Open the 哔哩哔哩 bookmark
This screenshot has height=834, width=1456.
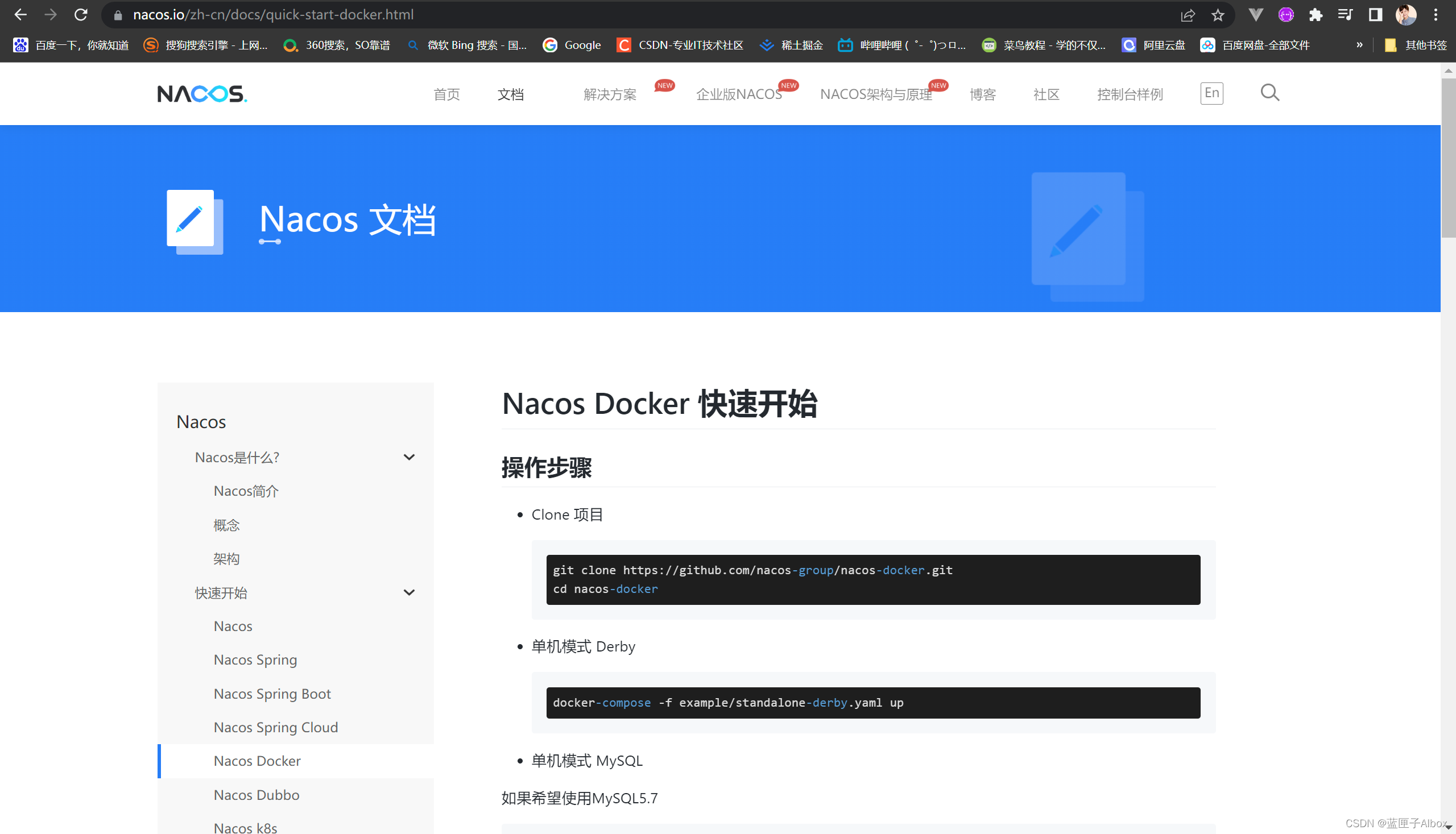[902, 45]
